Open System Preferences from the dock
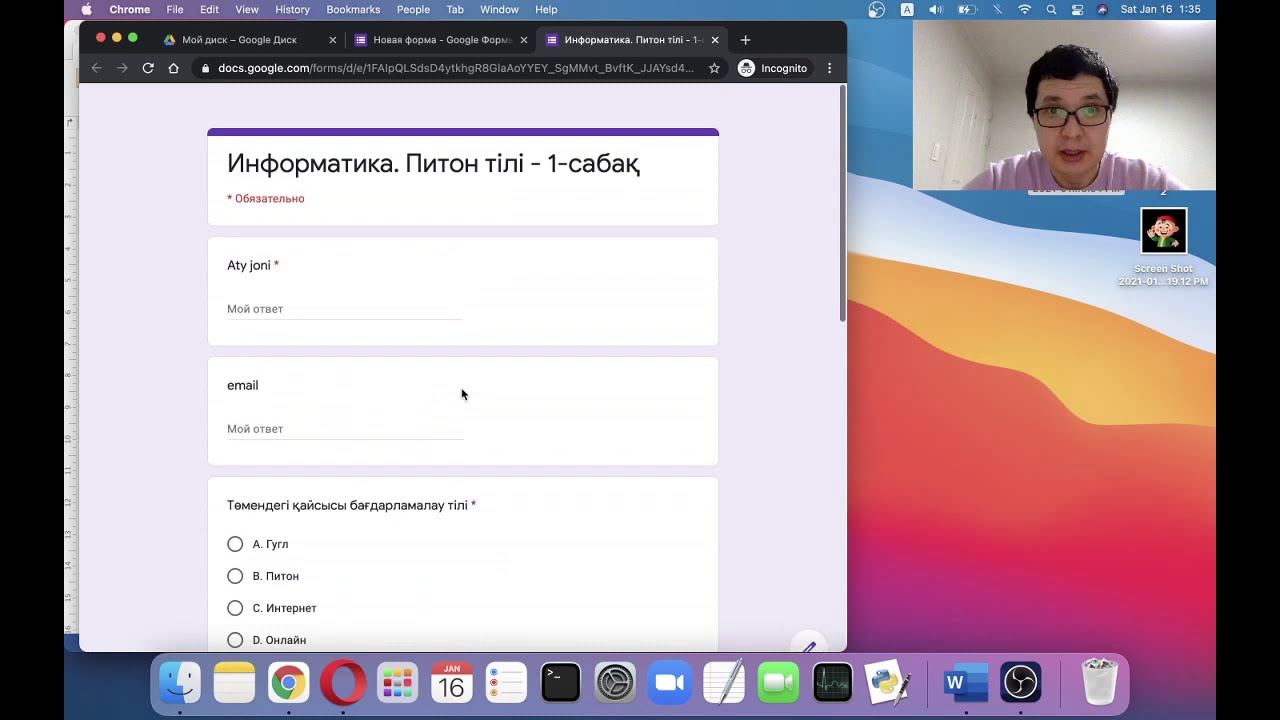 coord(615,683)
